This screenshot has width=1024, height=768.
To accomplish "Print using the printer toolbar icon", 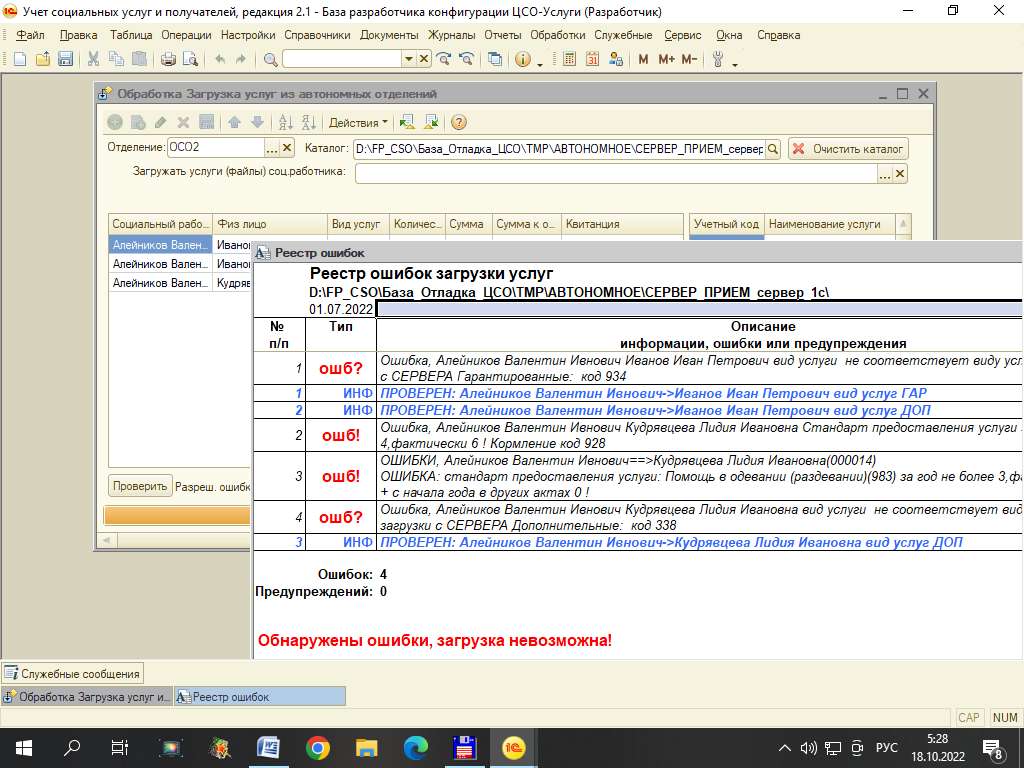I will (168, 59).
